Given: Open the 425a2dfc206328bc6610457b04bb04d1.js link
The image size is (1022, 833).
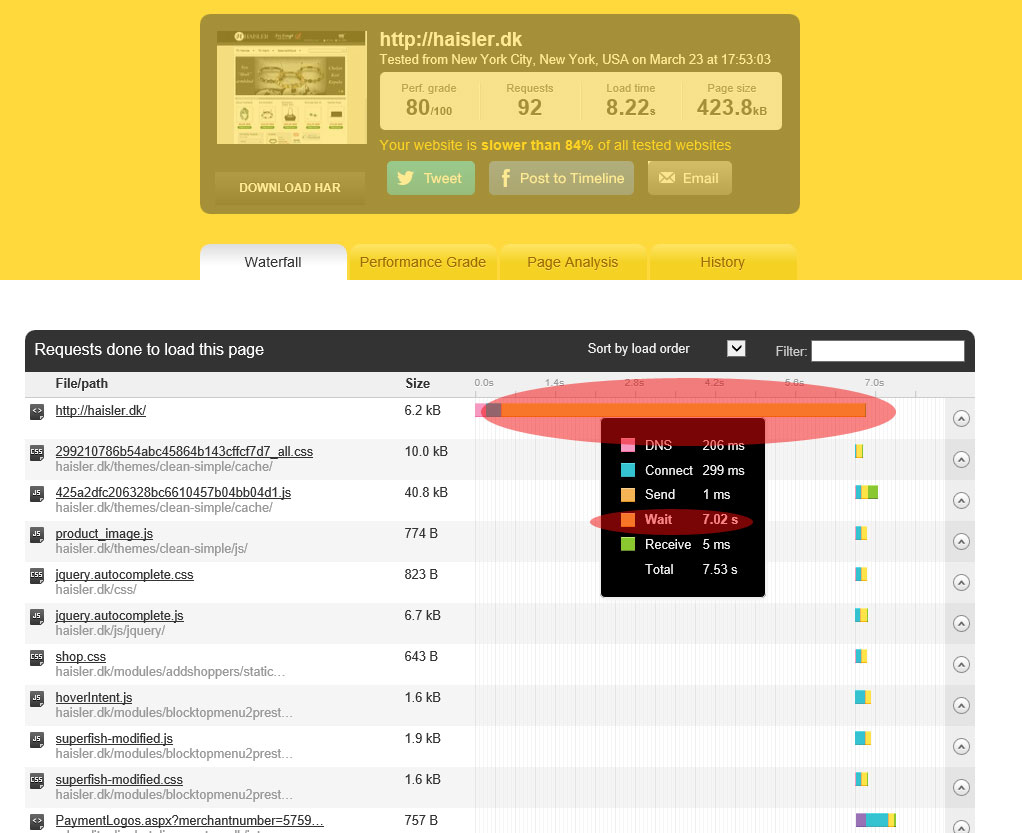Looking at the screenshot, I should tap(173, 493).
